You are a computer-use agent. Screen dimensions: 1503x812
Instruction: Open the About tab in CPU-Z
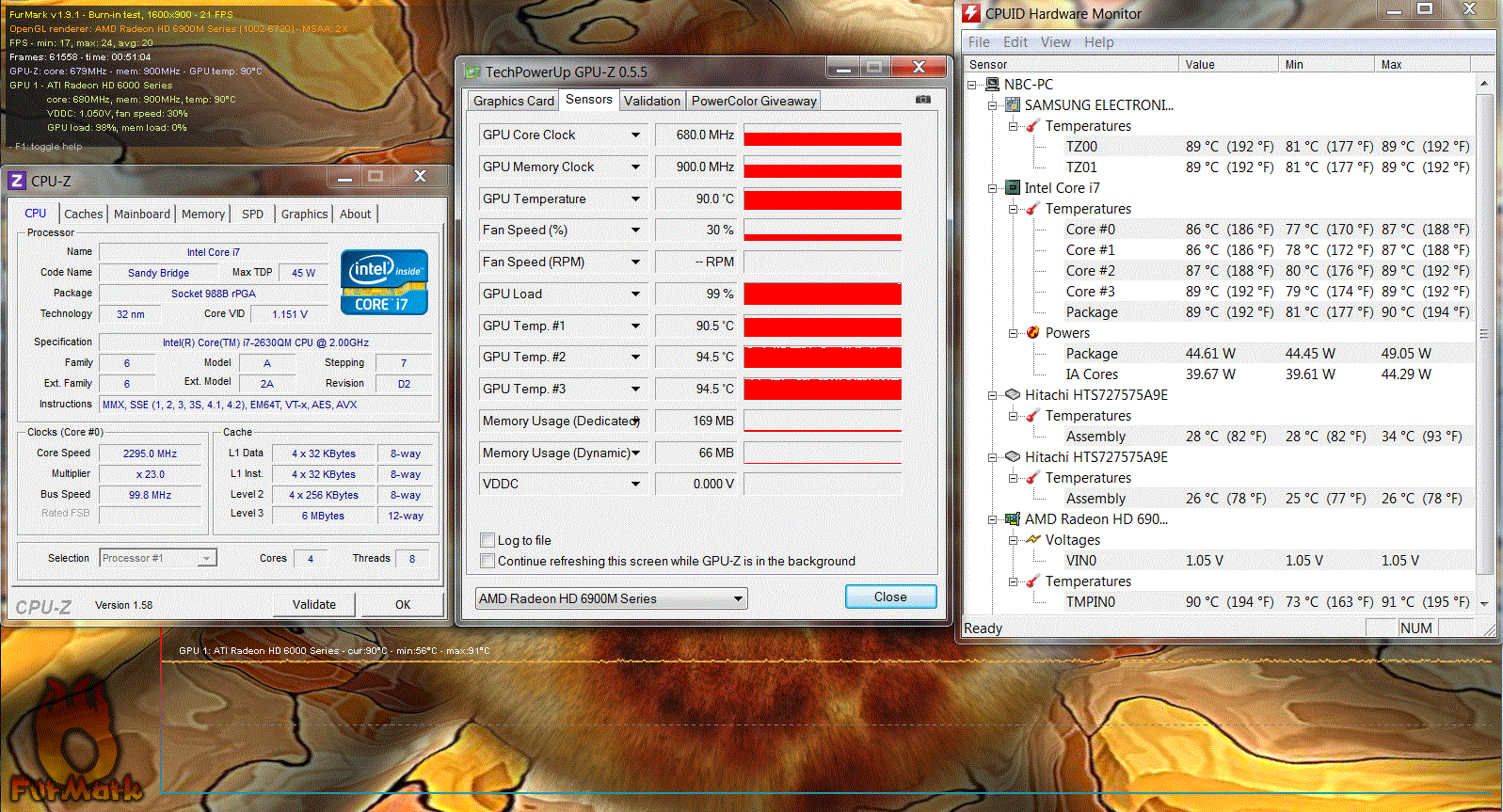point(356,215)
